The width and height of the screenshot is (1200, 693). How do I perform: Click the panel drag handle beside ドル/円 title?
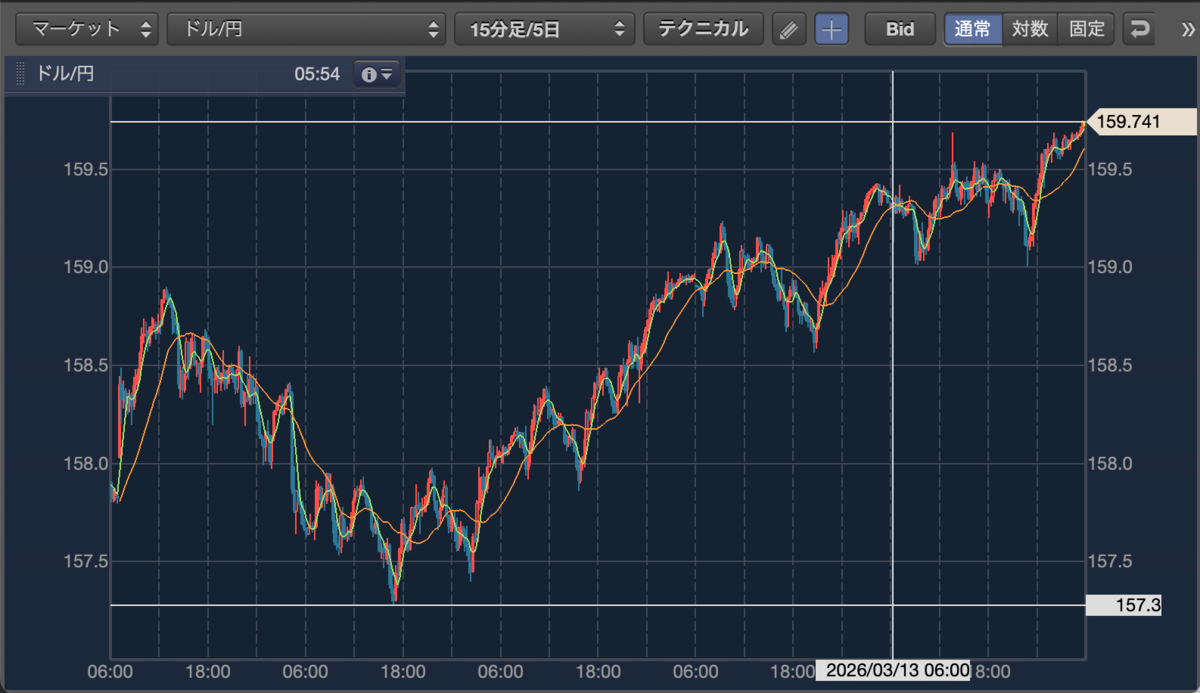(x=19, y=74)
